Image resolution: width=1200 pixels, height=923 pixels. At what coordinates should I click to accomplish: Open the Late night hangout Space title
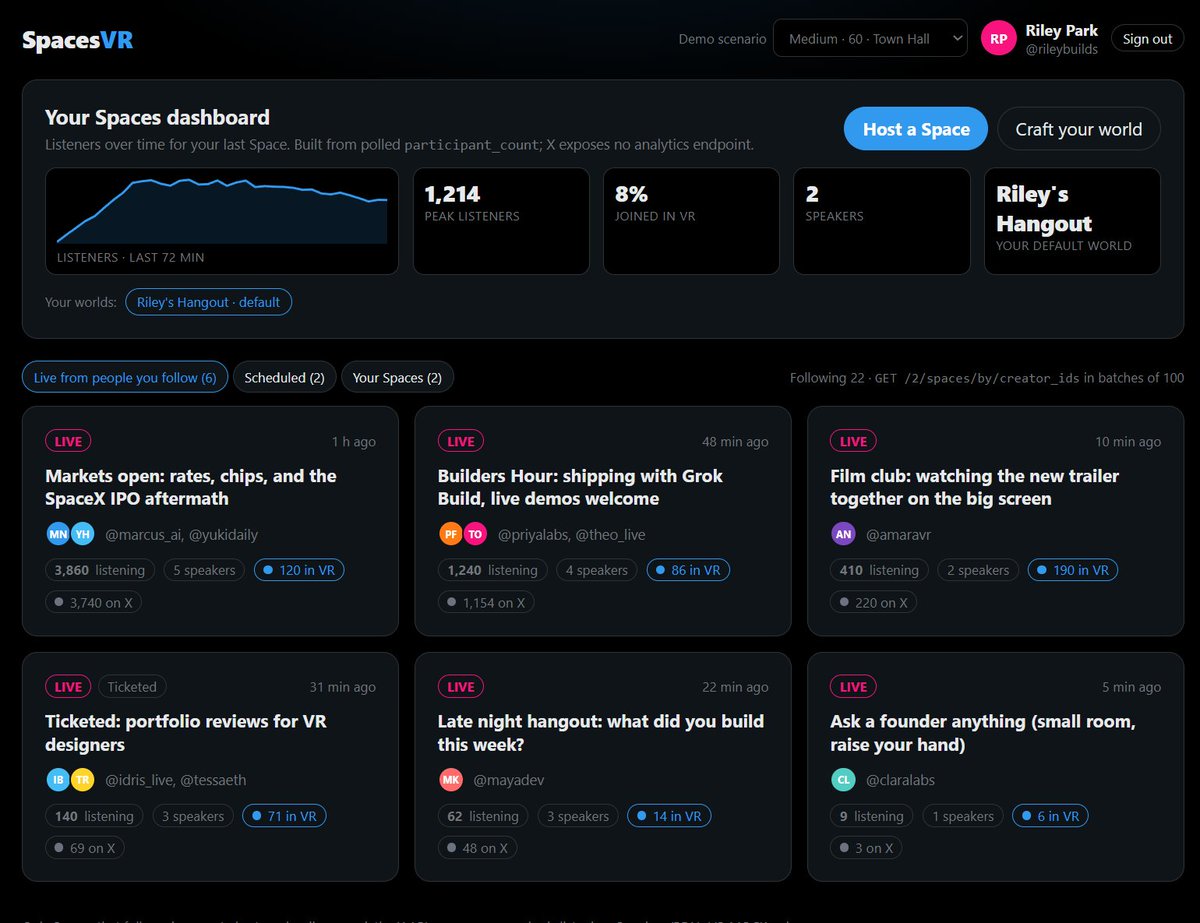601,733
